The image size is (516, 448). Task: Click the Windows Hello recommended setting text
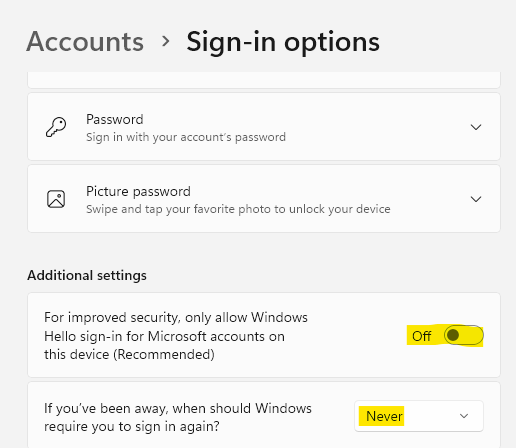[x=176, y=336]
